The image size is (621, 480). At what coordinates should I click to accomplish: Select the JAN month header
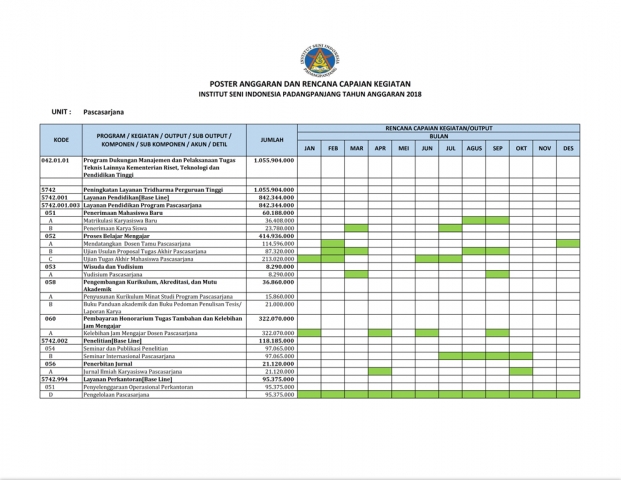click(x=309, y=148)
